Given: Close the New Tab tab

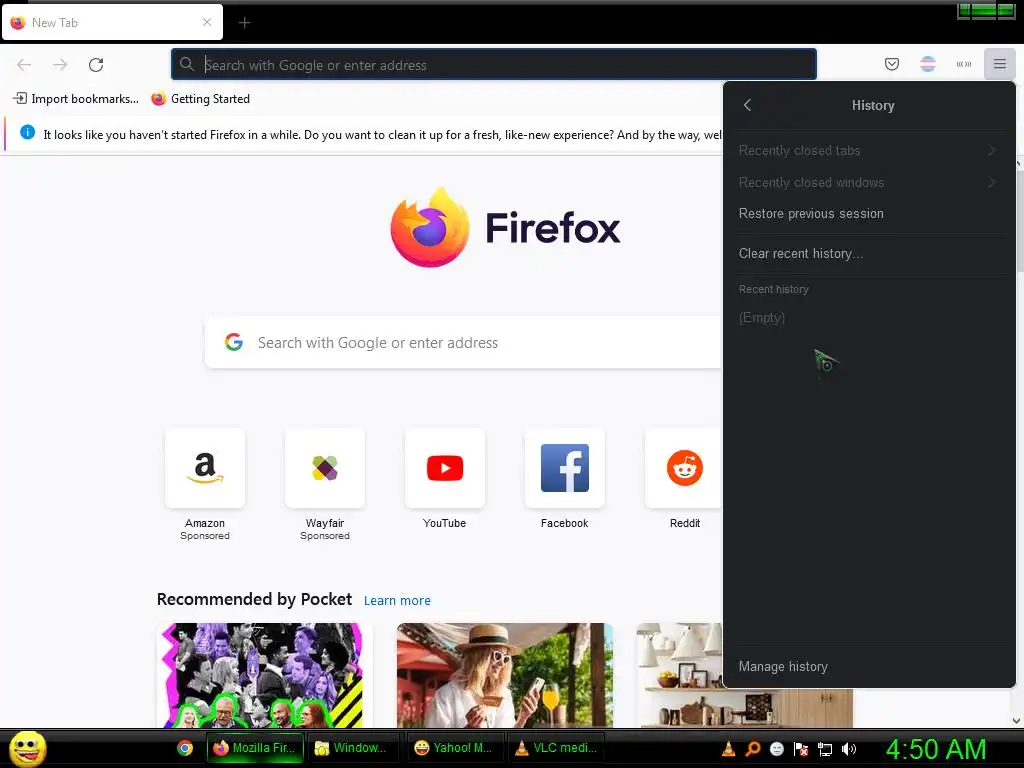Looking at the screenshot, I should 207,22.
